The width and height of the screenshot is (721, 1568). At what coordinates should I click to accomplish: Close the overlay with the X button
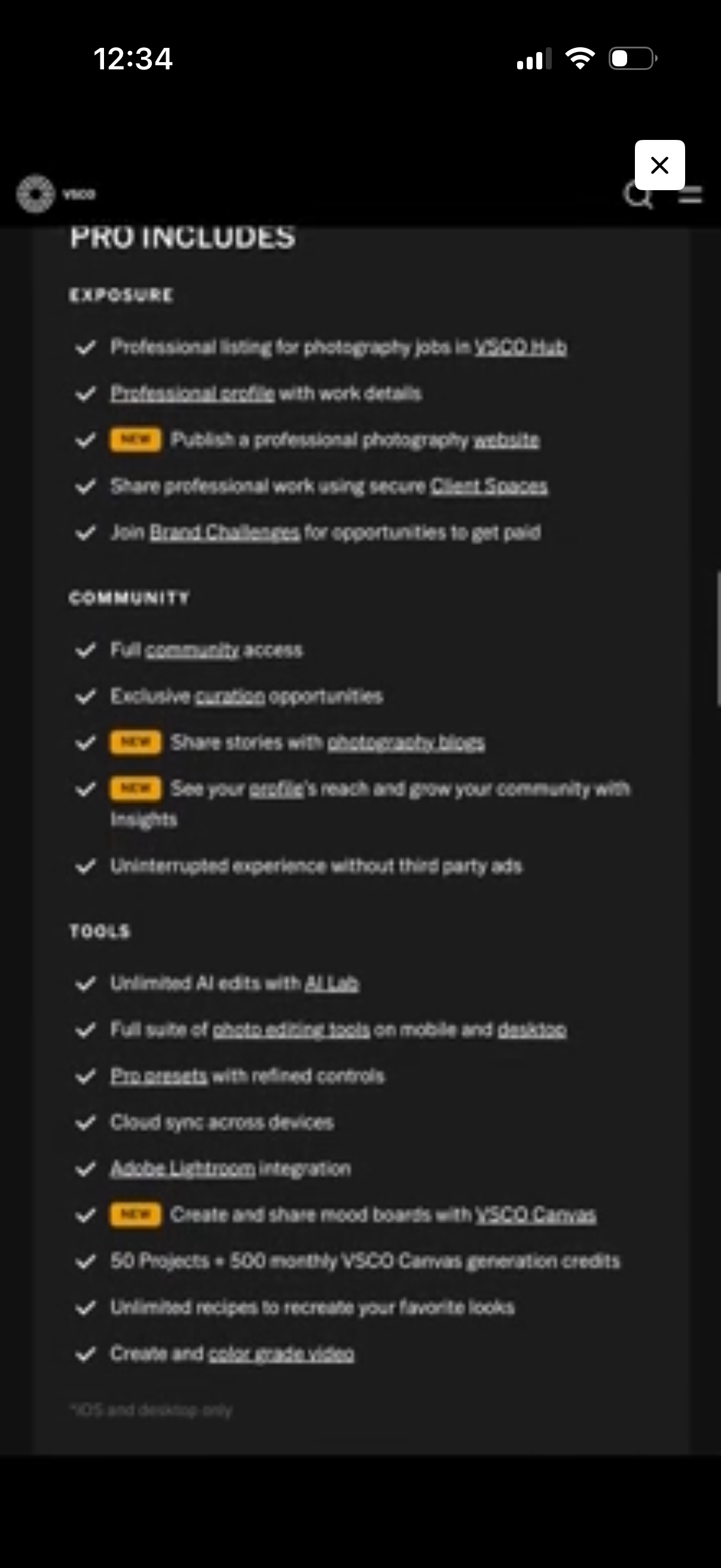pos(659,165)
